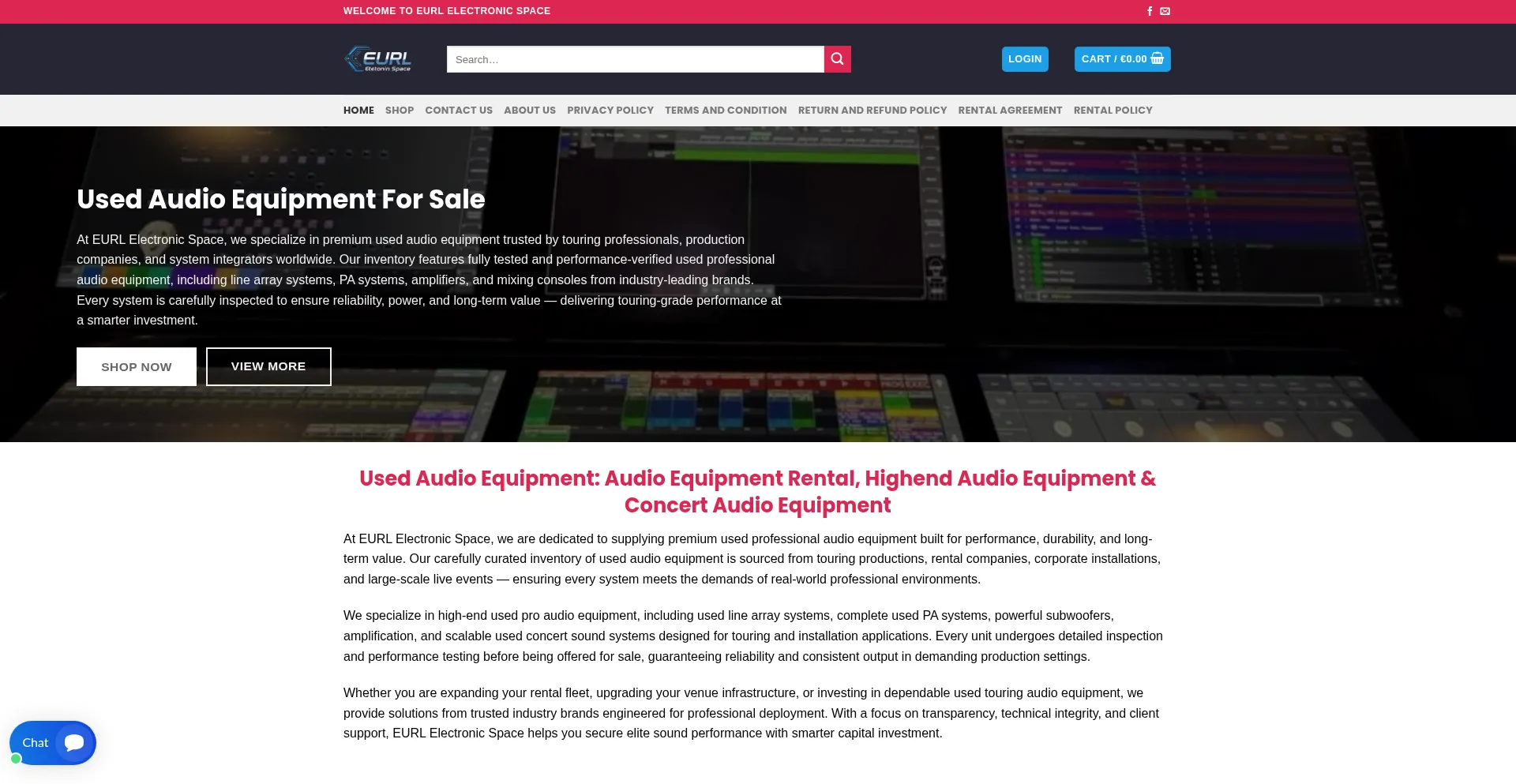Navigate to Contact Us
This screenshot has width=1516, height=784.
click(x=459, y=111)
